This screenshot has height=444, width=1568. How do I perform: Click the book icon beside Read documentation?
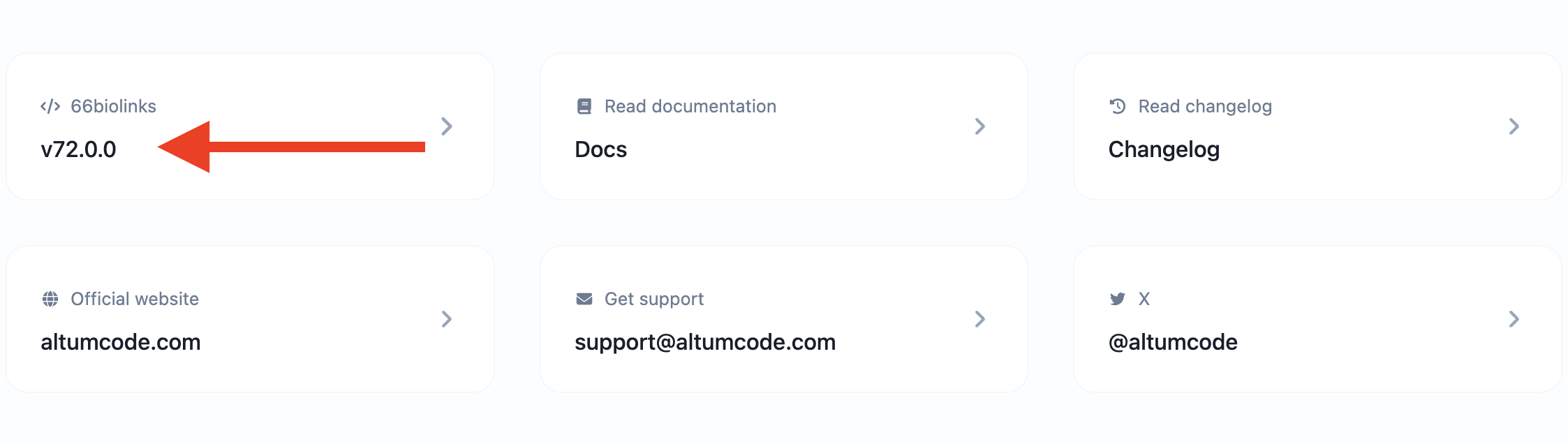584,106
